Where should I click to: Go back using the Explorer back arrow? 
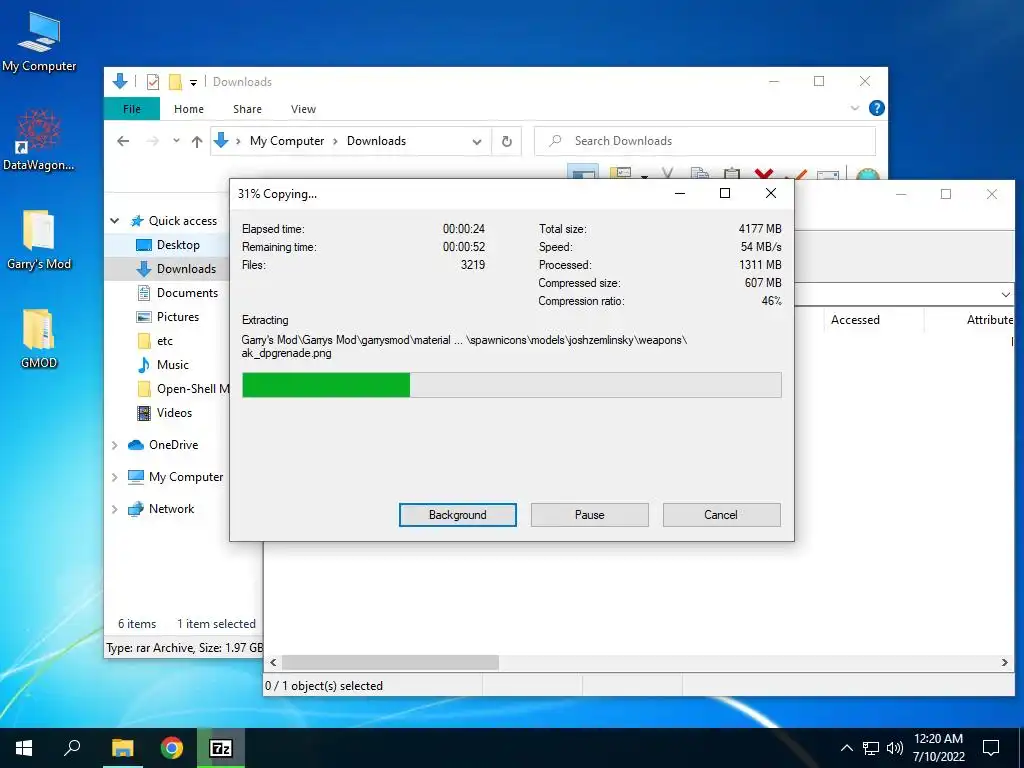point(123,141)
